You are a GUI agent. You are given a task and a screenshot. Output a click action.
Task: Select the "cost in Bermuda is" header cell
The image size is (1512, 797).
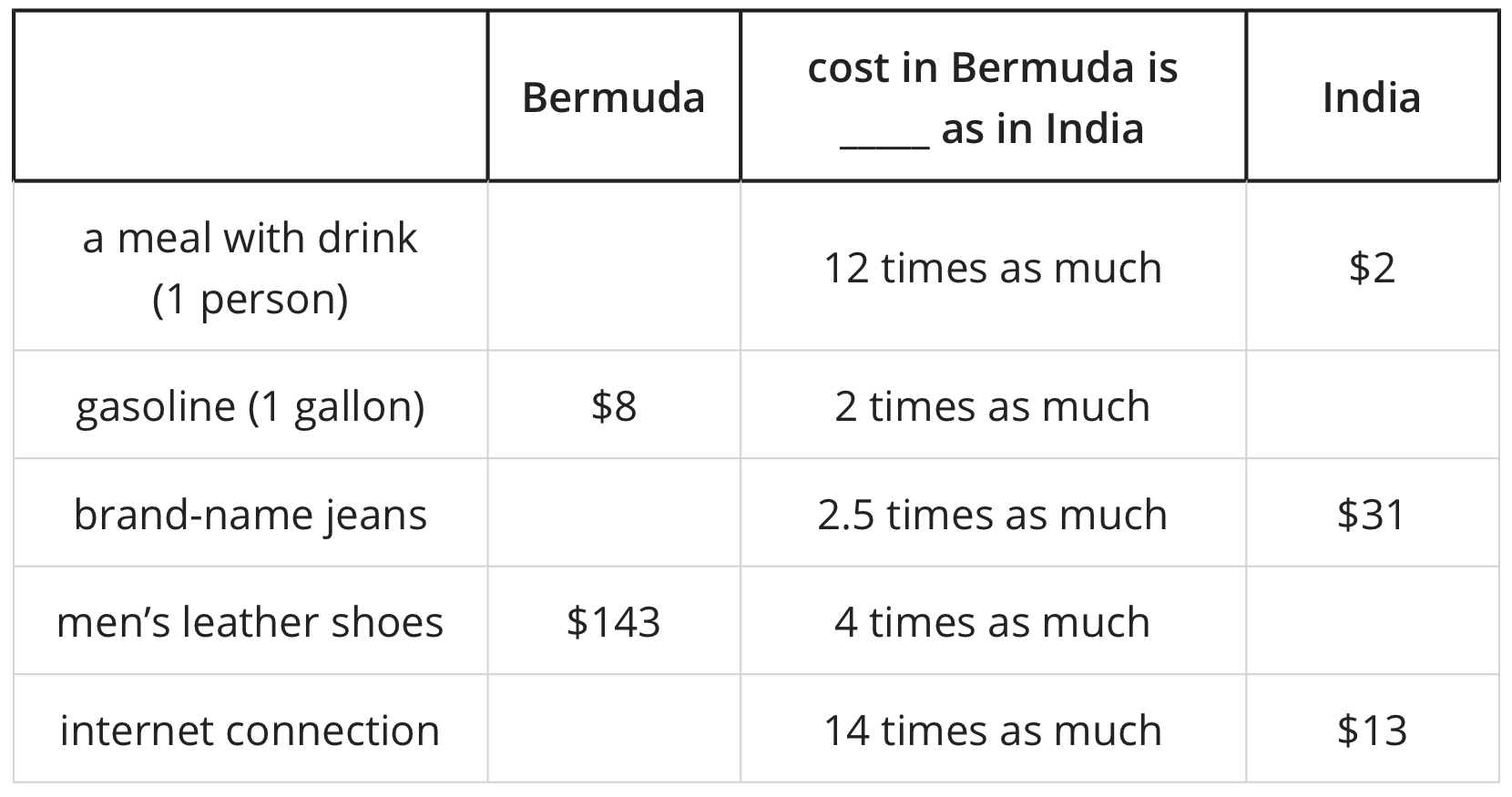[x=992, y=97]
